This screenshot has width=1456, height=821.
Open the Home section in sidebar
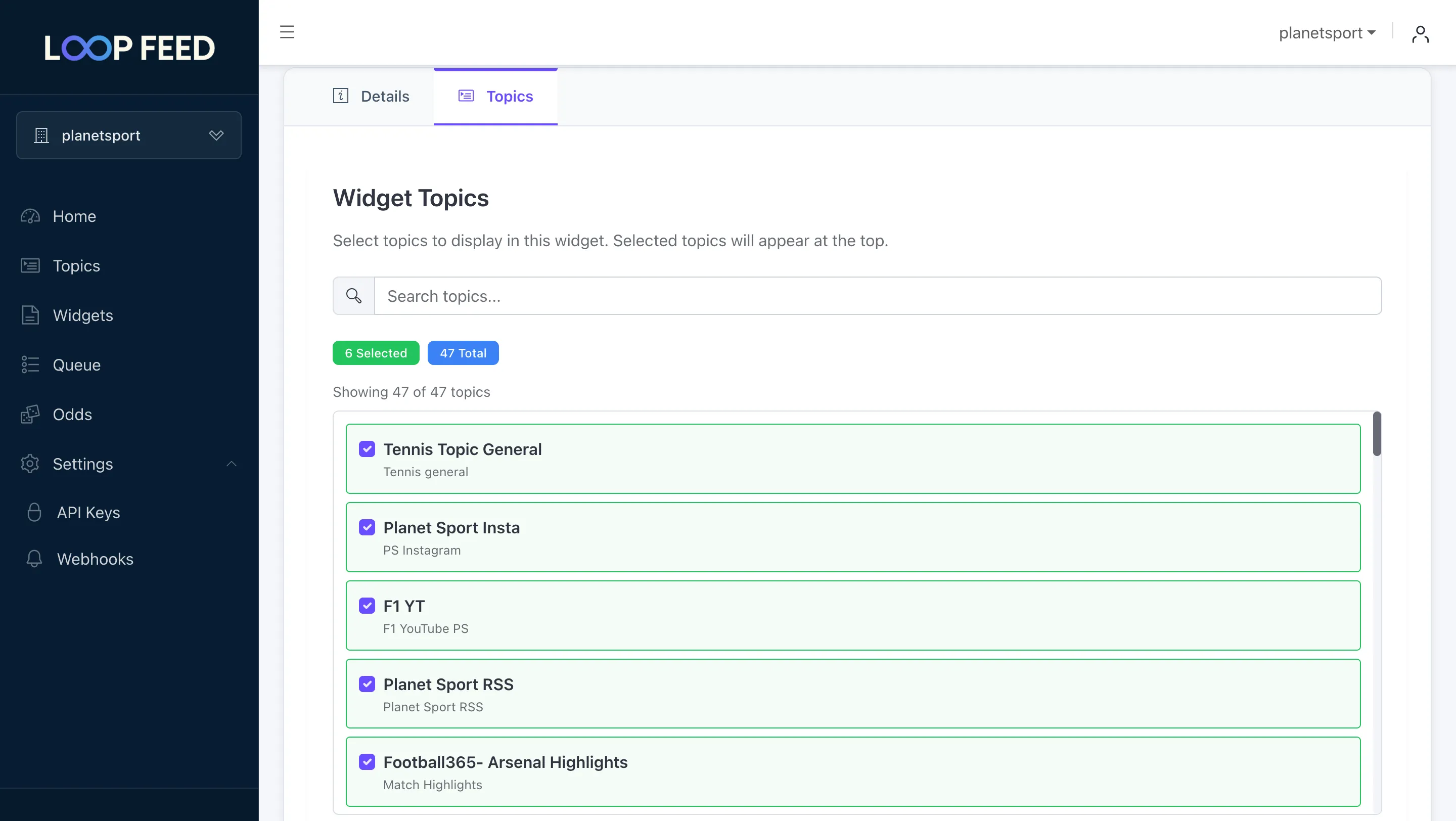pos(73,216)
